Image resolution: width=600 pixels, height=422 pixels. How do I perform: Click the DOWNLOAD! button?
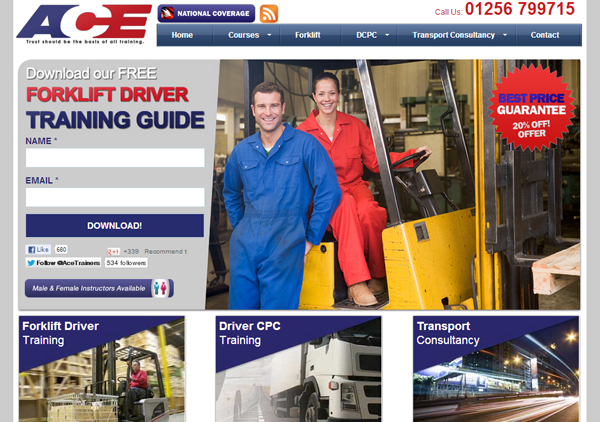click(x=114, y=226)
